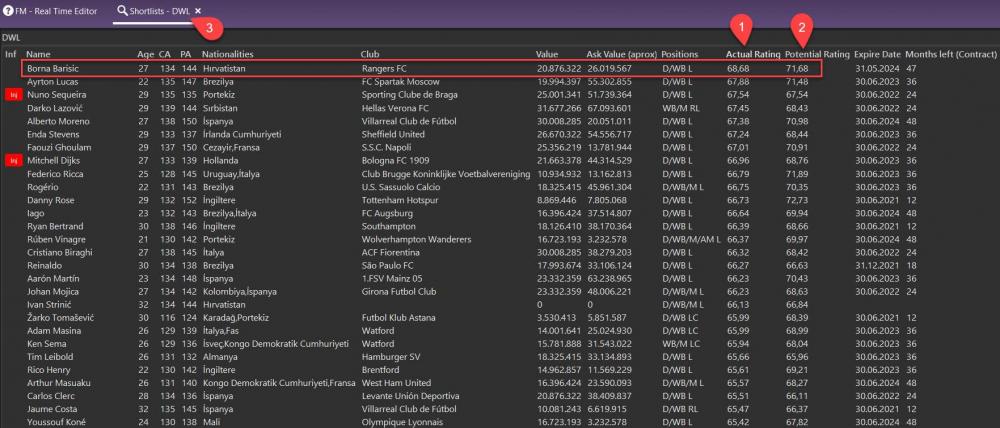Click the Youssouf Koné player name
The width and height of the screenshot is (1000, 428).
coord(58,421)
